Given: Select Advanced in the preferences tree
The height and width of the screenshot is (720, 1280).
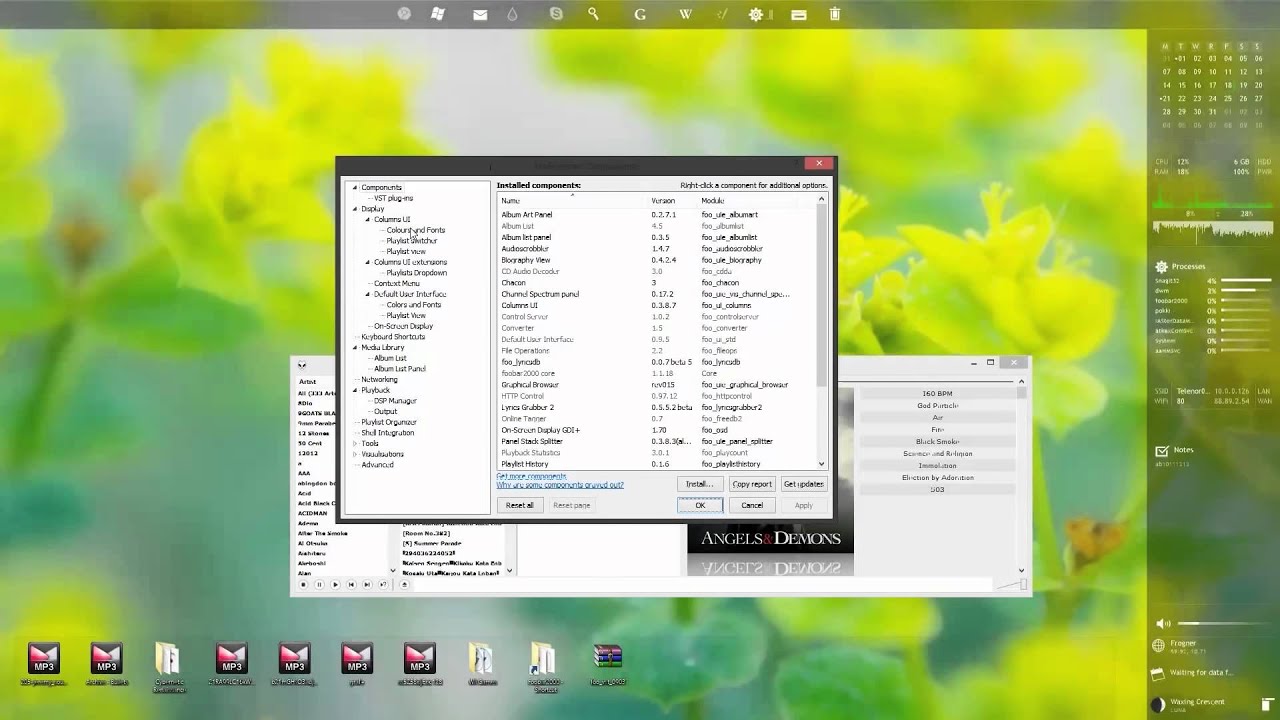Looking at the screenshot, I should [x=377, y=465].
